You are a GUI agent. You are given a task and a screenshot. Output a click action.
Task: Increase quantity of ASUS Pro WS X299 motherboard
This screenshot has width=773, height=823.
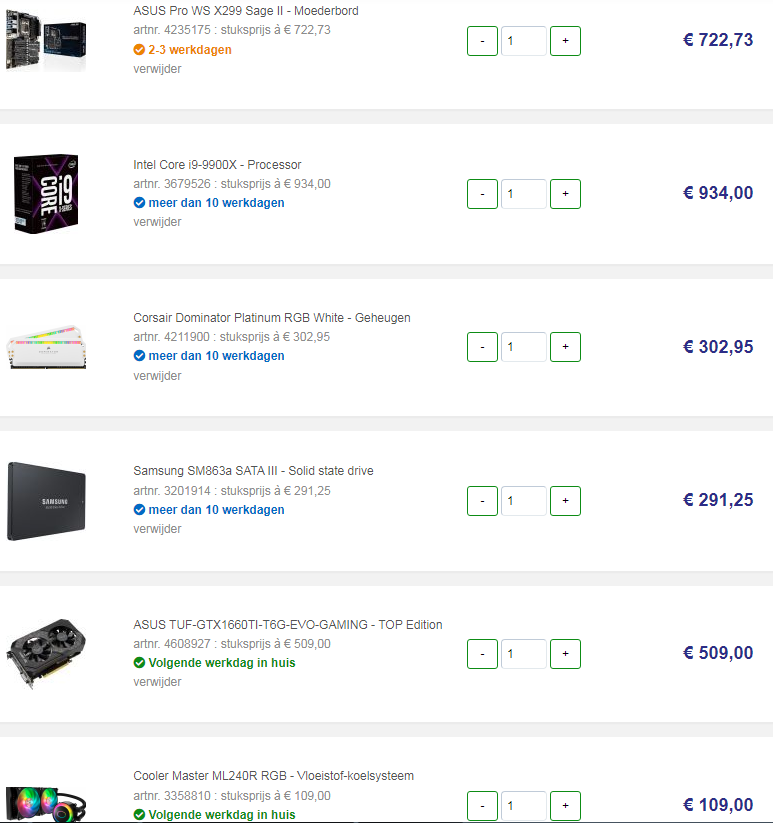(x=565, y=41)
